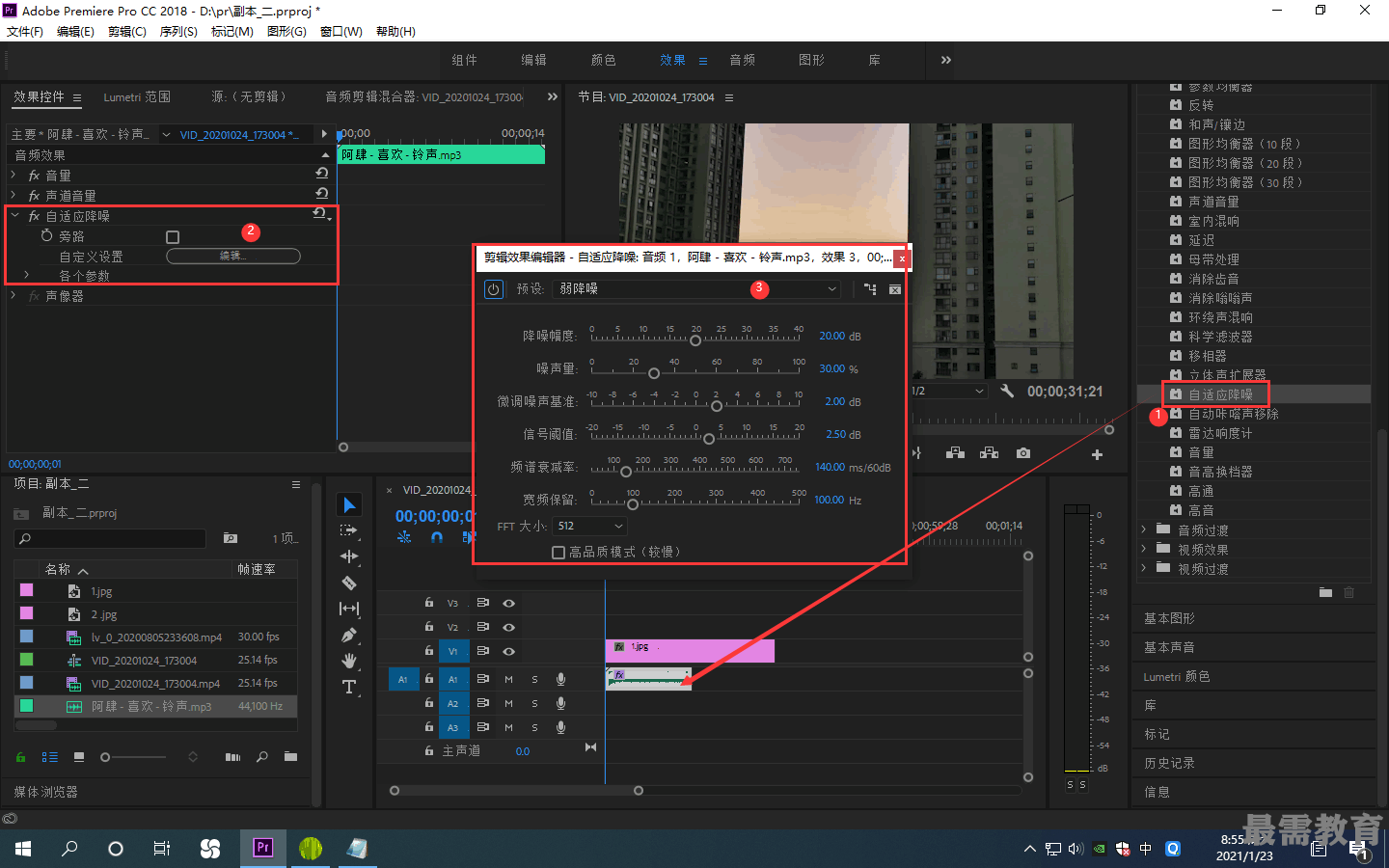Toggle V1 track output eye

point(508,651)
